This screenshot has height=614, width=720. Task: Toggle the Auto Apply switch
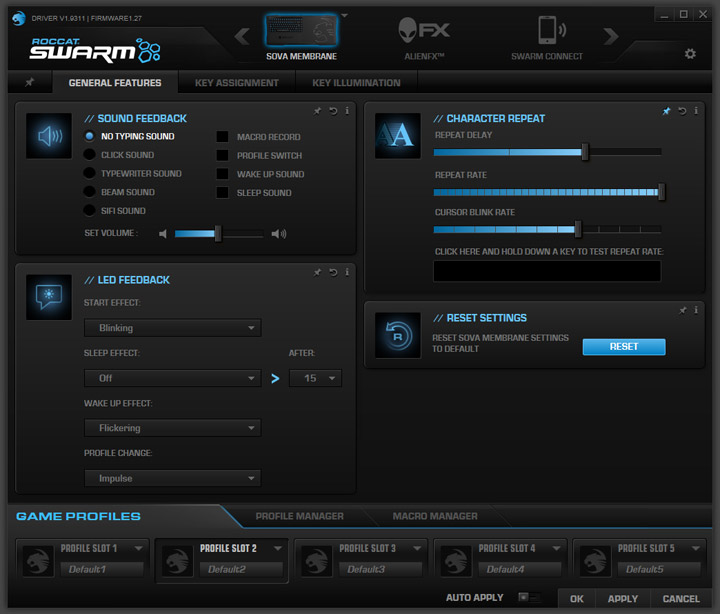(529, 597)
